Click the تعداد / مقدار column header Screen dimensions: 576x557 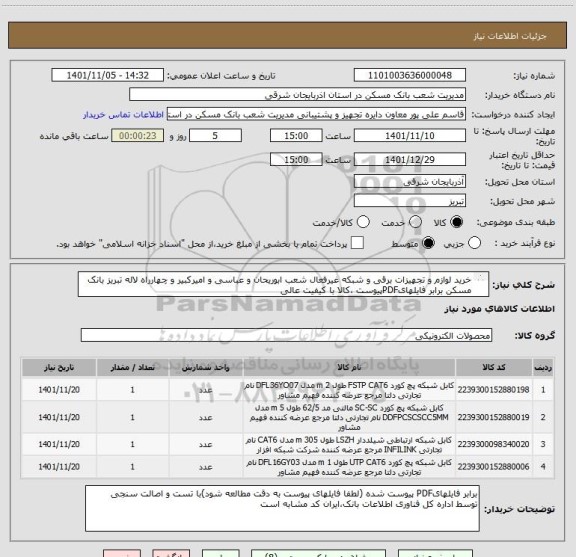pos(132,367)
